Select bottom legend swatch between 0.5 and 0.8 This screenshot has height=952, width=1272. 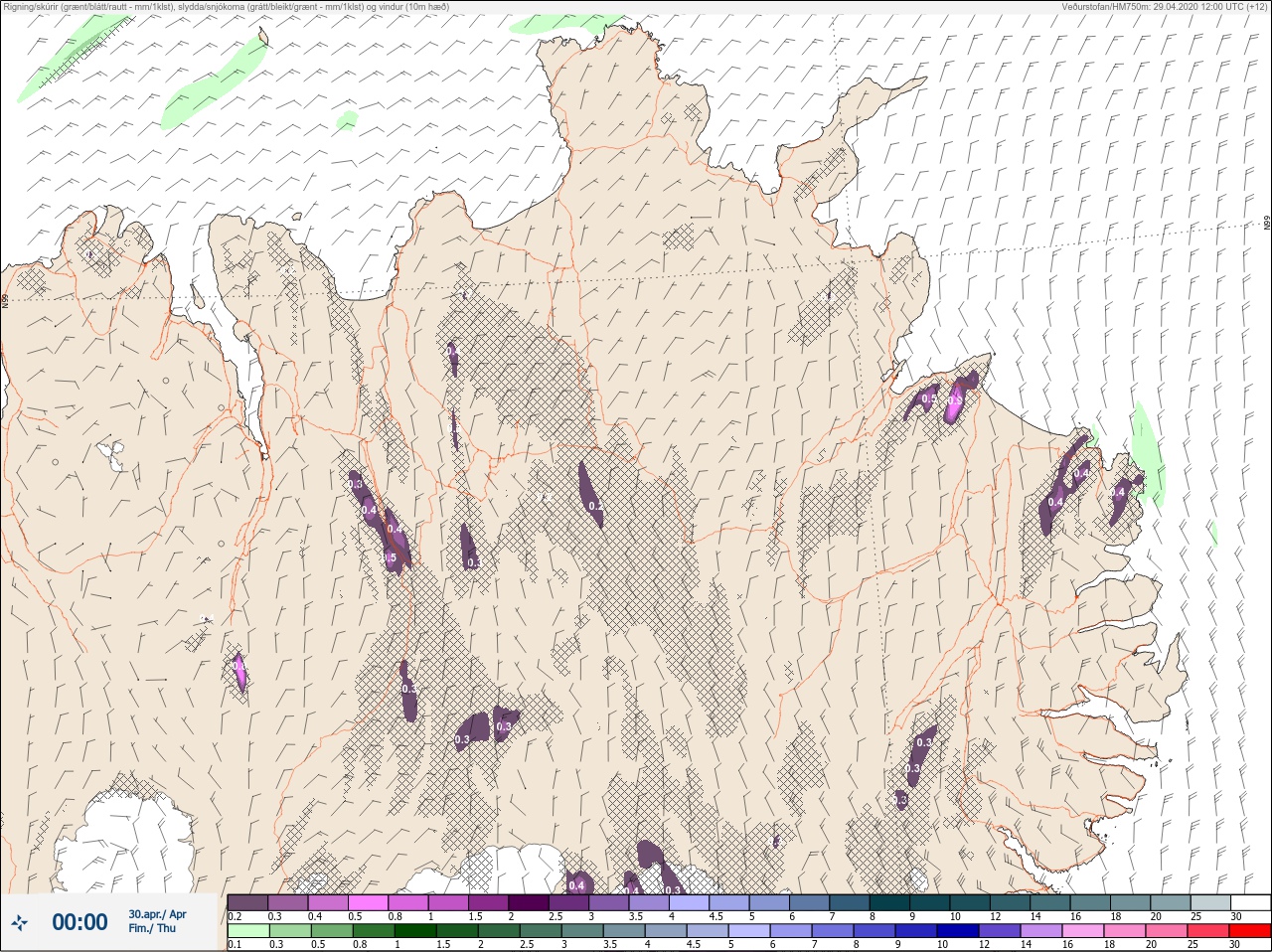[332, 931]
